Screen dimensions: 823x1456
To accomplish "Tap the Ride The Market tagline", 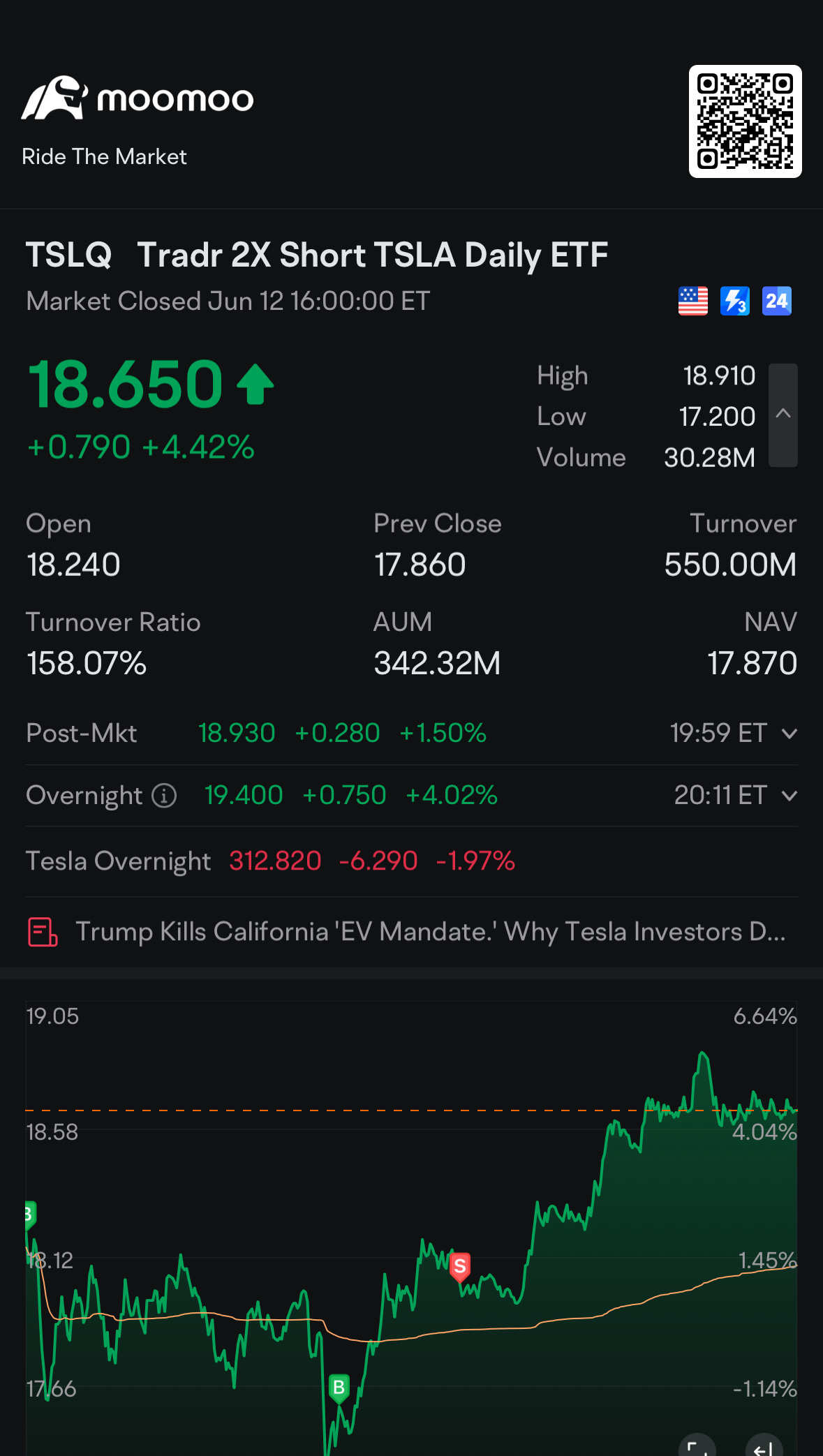I will (x=104, y=156).
